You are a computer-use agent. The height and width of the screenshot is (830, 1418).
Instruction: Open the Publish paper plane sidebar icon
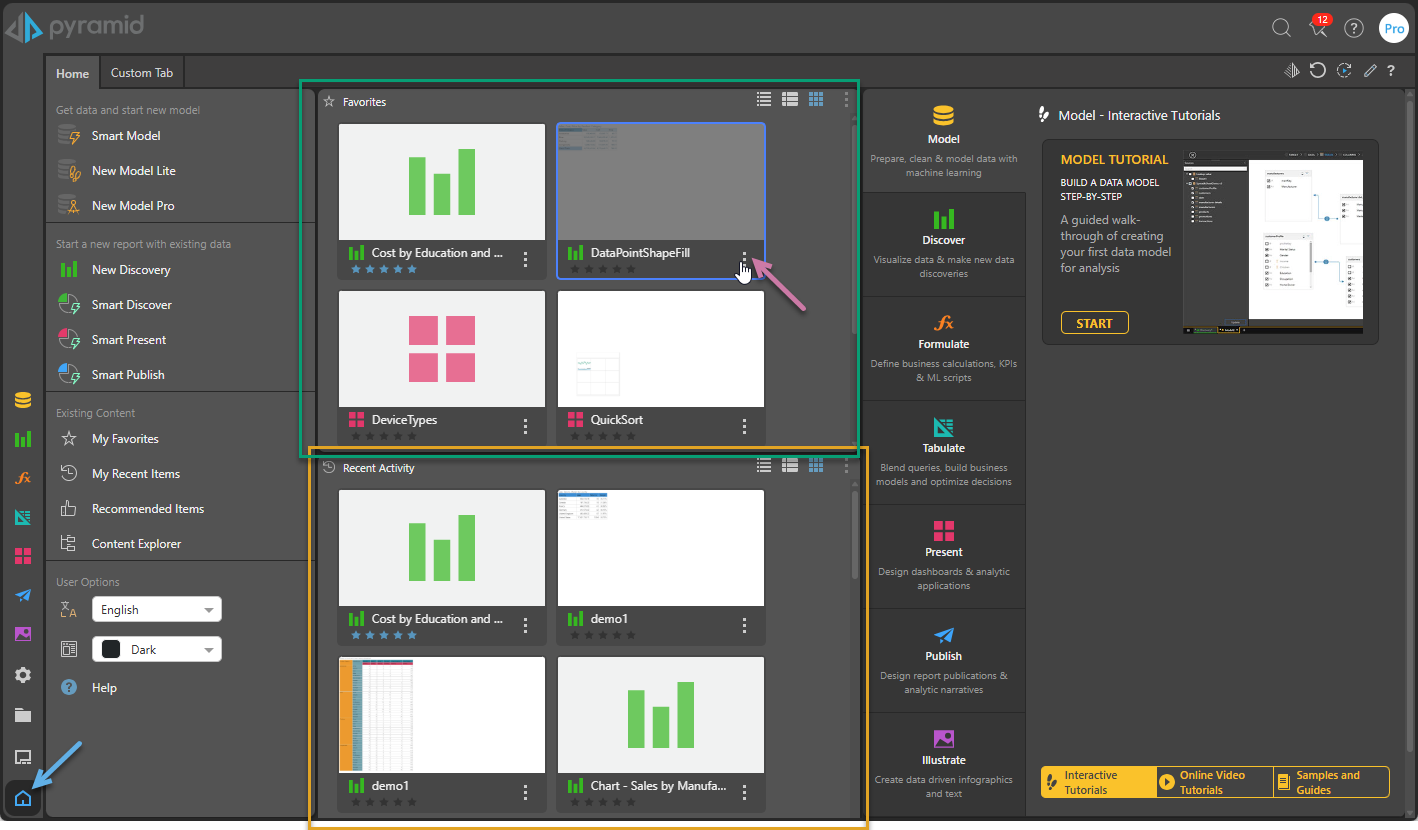pos(23,595)
